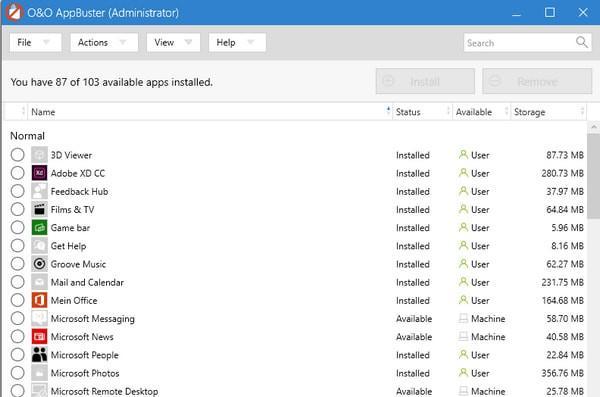Viewport: 600px width, 397px height.
Task: Click 'Installed' status of Game bar
Action: (x=413, y=228)
